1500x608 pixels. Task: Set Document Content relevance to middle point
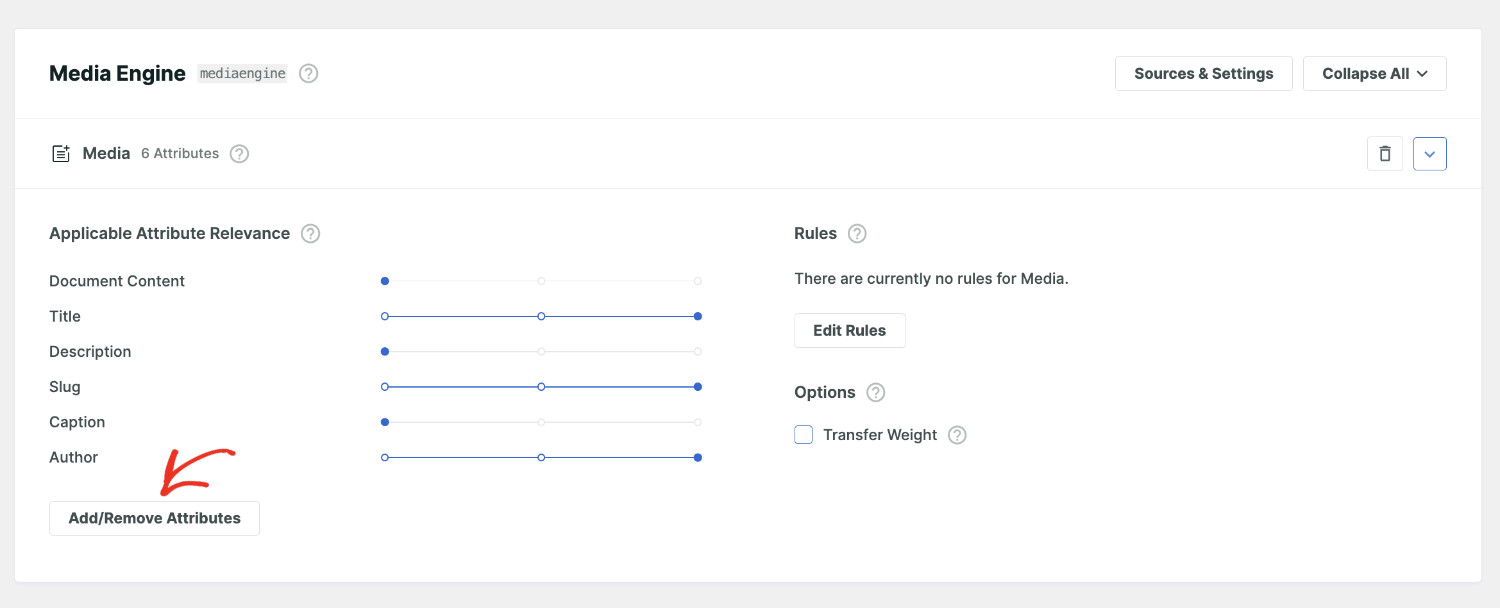click(541, 281)
